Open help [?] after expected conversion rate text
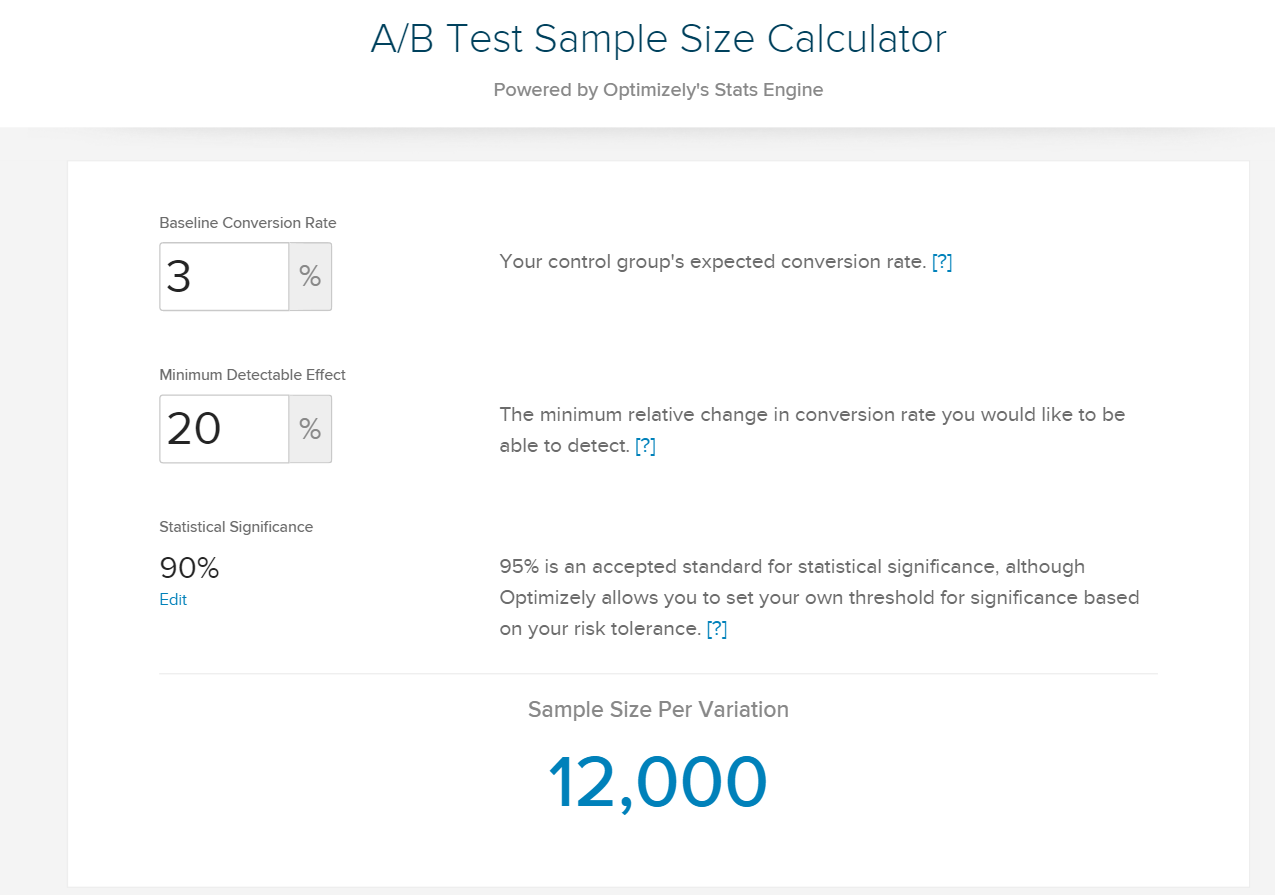 (x=942, y=262)
